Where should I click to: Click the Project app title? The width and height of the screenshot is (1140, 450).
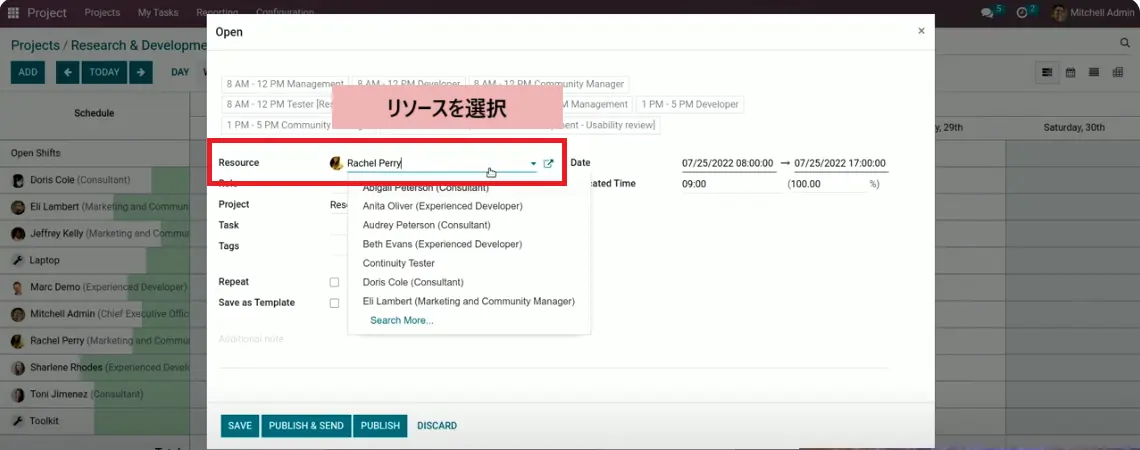[47, 12]
